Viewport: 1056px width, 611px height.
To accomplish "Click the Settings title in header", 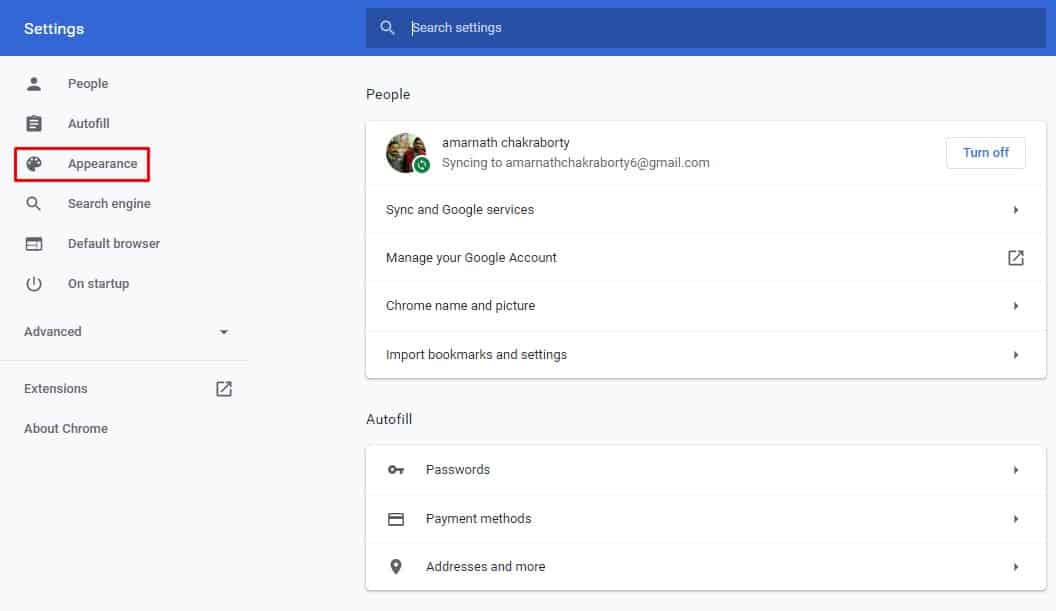I will tap(54, 29).
